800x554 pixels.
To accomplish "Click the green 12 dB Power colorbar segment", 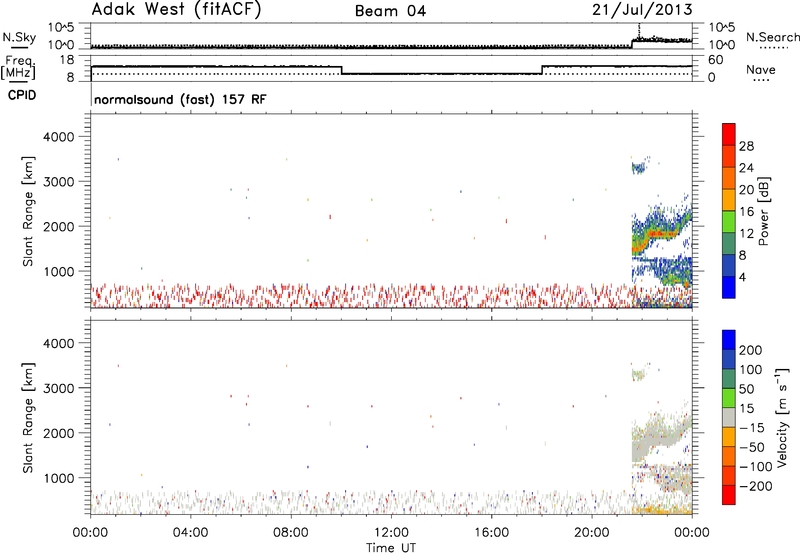I will (729, 221).
